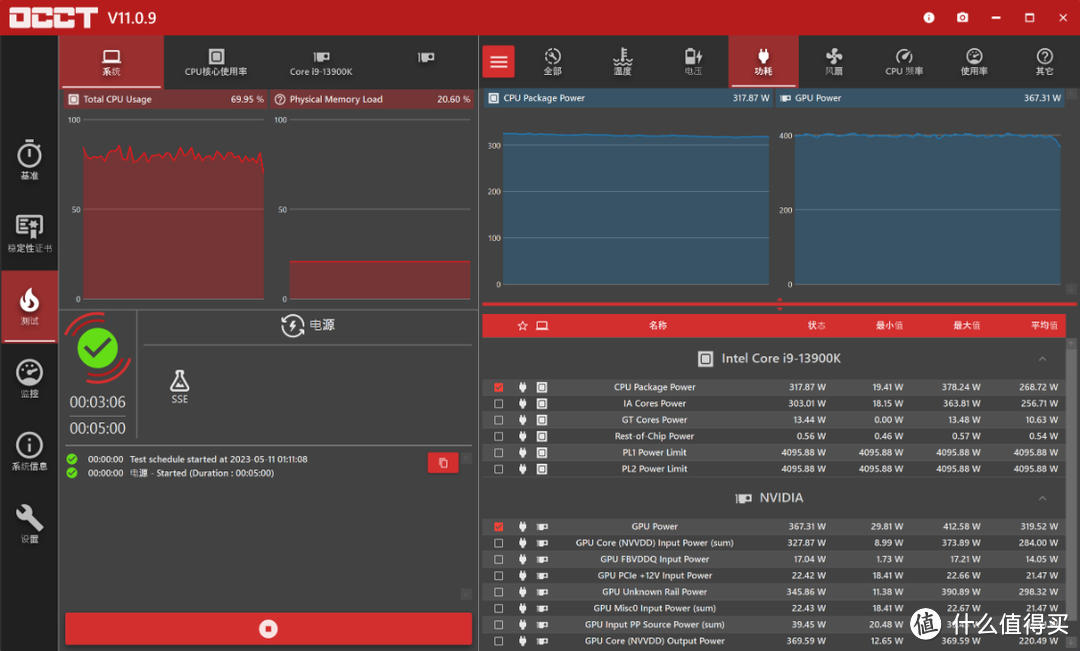Switch to the Core i9-13900K tab
The image size is (1080, 651).
click(x=321, y=62)
